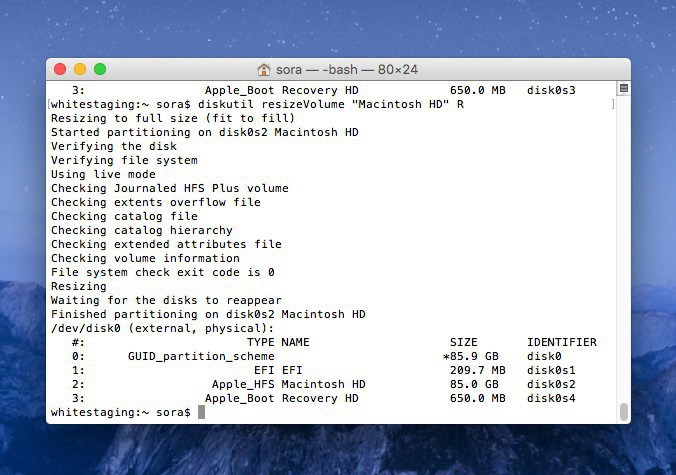Click 'Apple_HFS Macintosh HD' in row 2

pos(289,384)
